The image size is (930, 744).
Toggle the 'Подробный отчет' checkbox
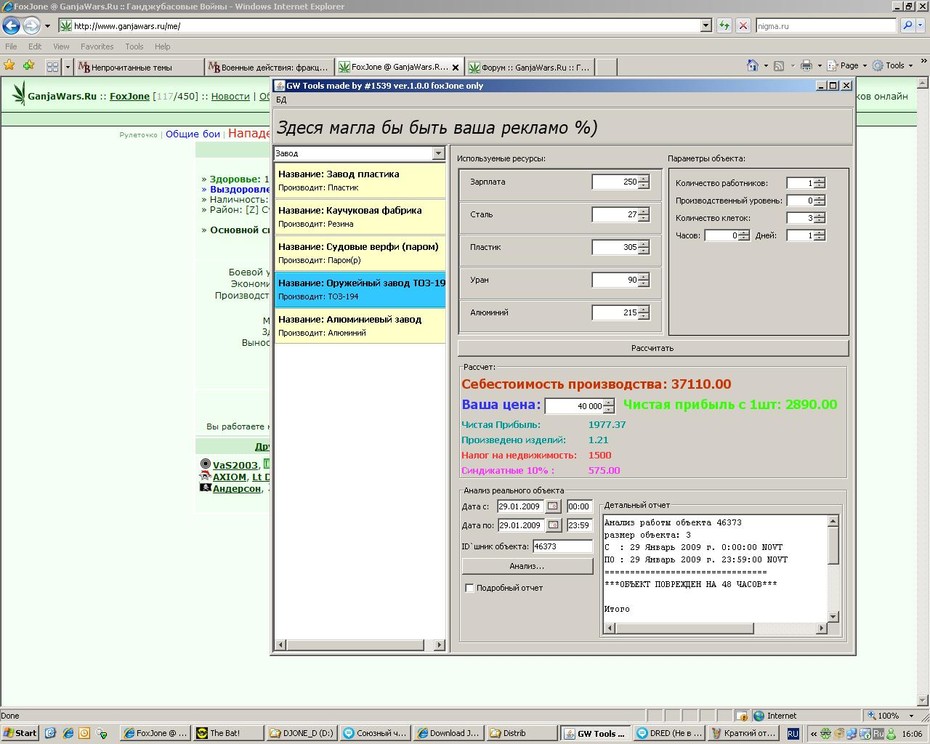pos(469,588)
